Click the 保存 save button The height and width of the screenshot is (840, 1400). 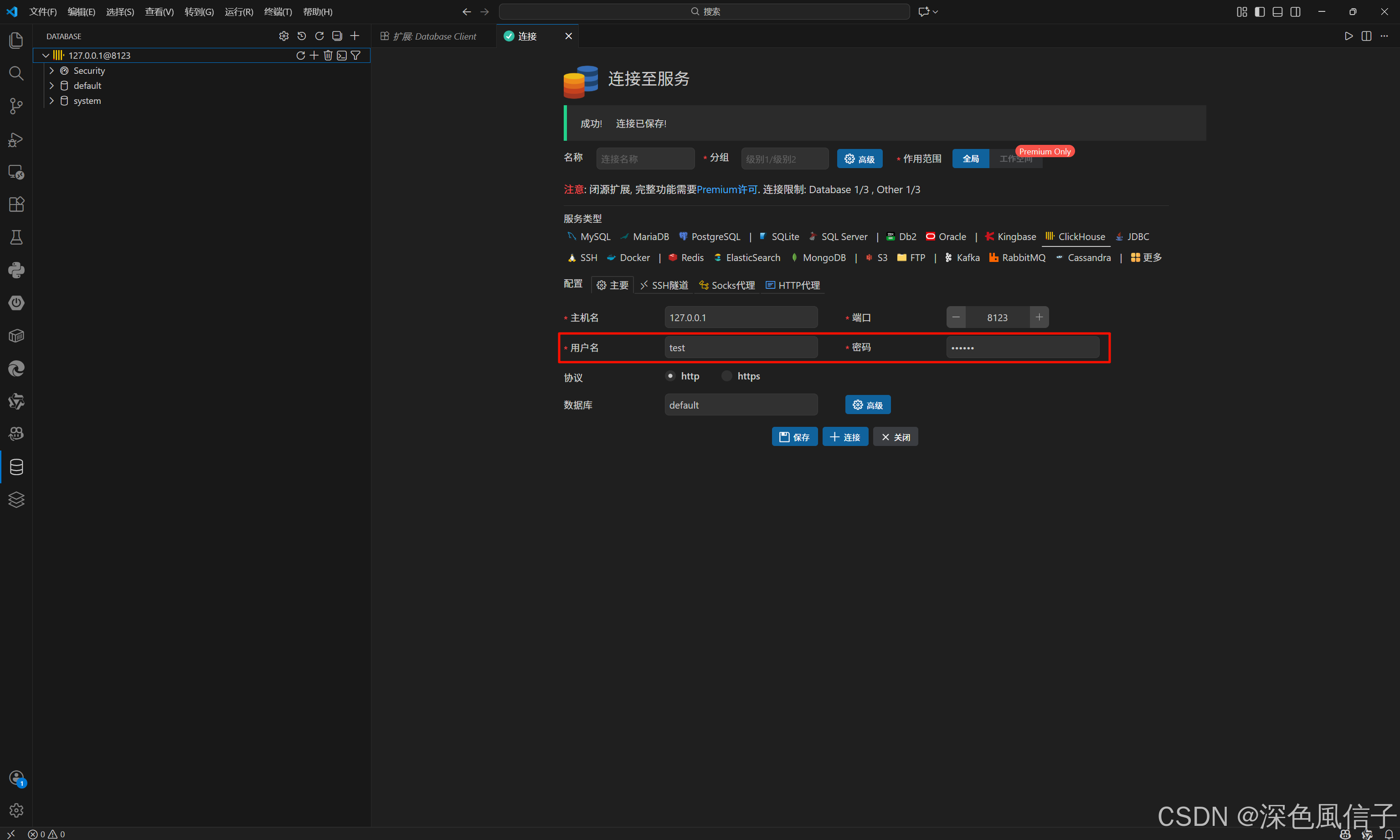(794, 436)
